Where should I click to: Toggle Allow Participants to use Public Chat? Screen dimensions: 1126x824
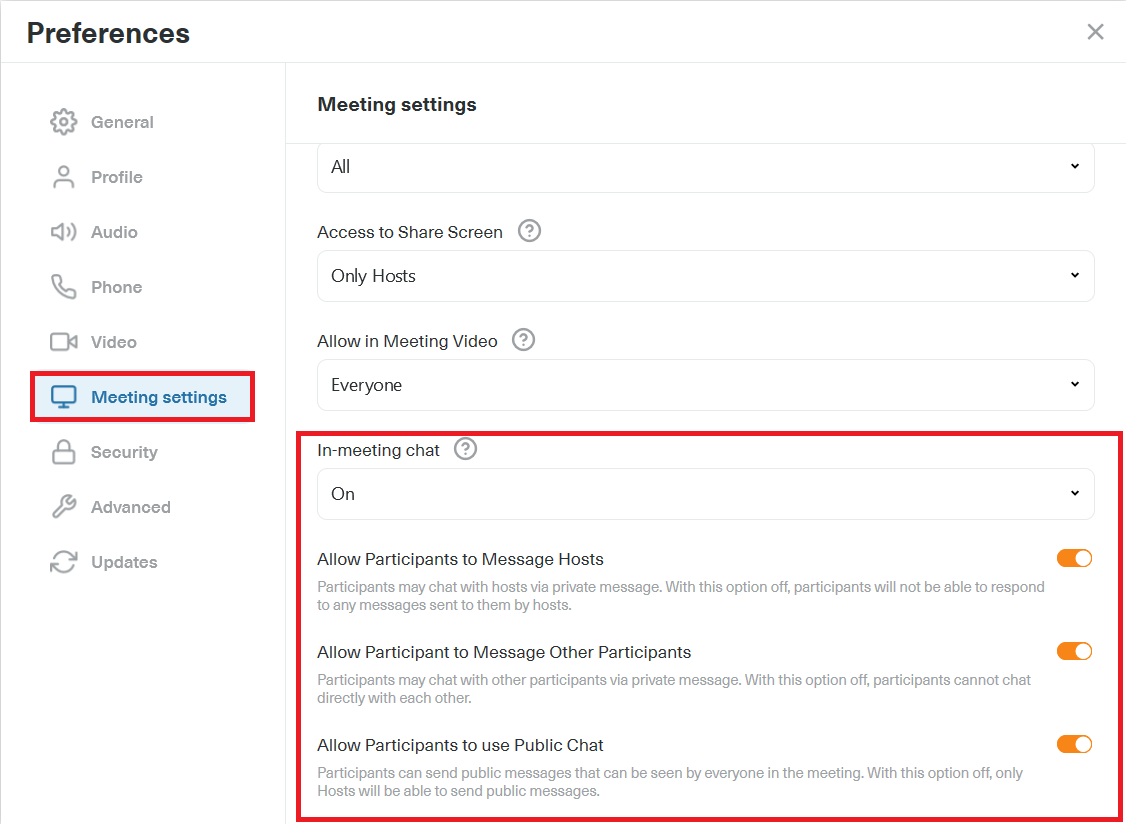pyautogui.click(x=1074, y=744)
